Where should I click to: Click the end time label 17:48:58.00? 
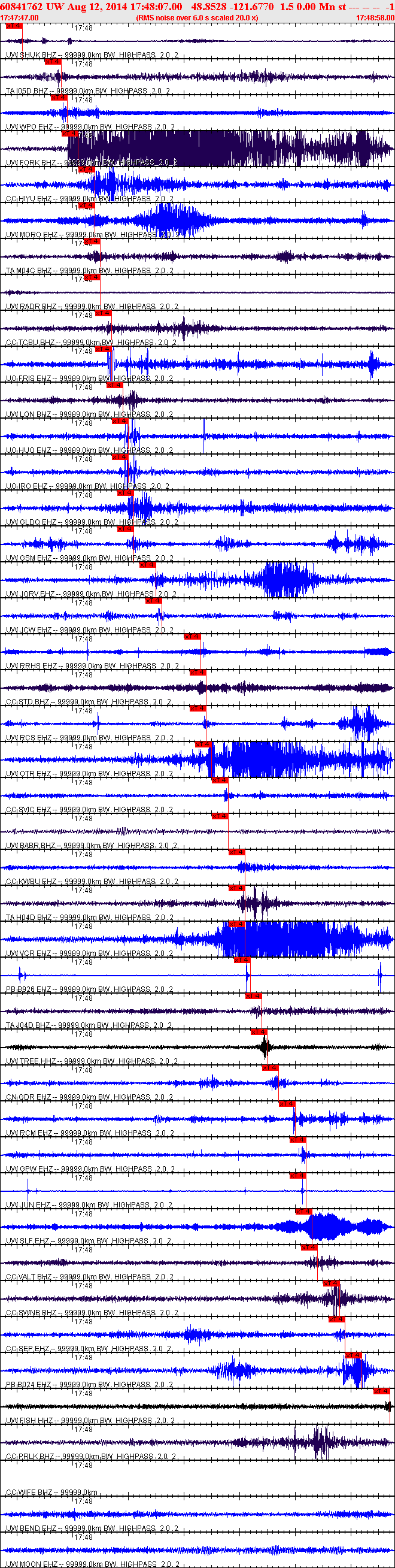[x=375, y=17]
